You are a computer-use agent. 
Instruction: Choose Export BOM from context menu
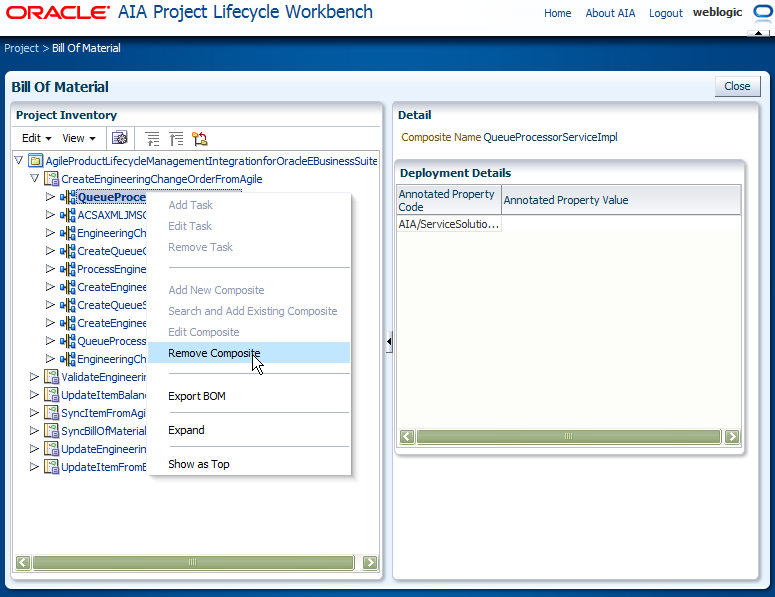coord(249,396)
